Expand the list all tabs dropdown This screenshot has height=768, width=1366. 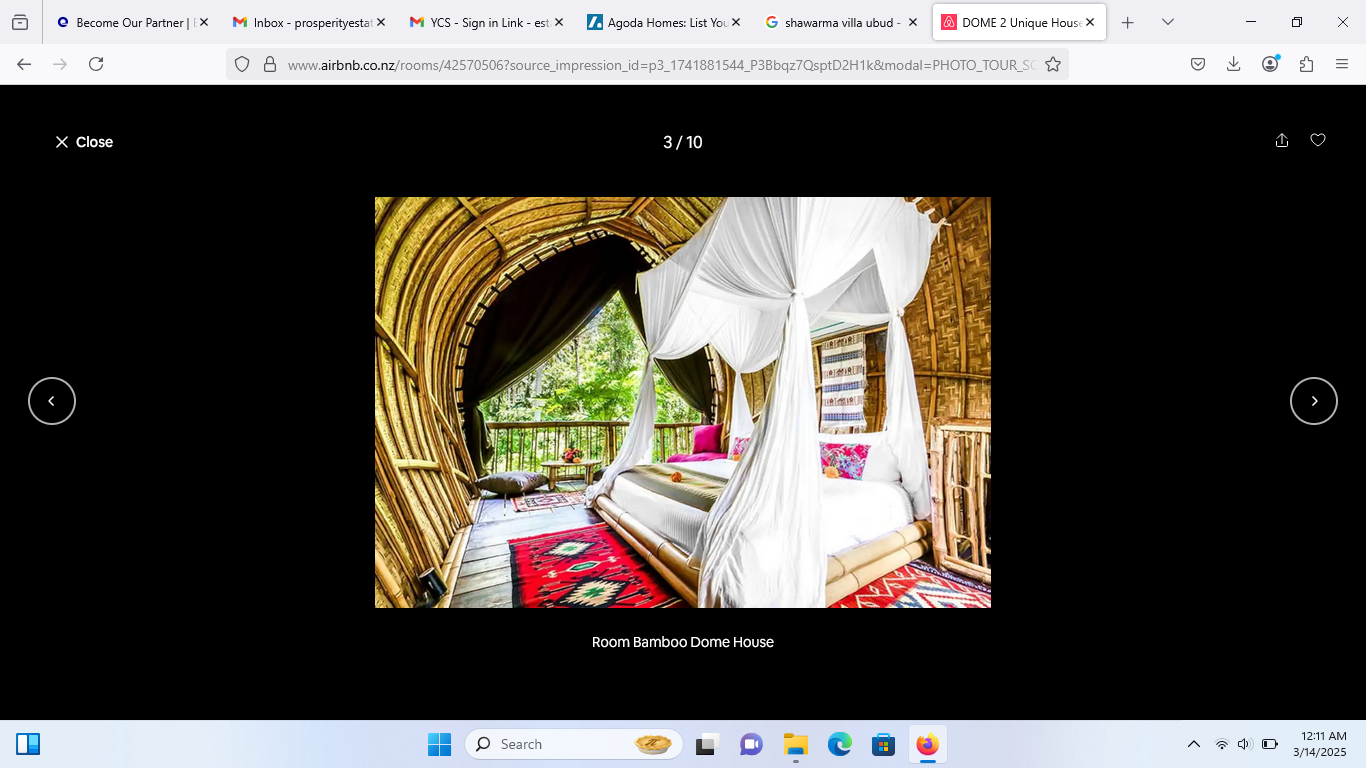1168,22
